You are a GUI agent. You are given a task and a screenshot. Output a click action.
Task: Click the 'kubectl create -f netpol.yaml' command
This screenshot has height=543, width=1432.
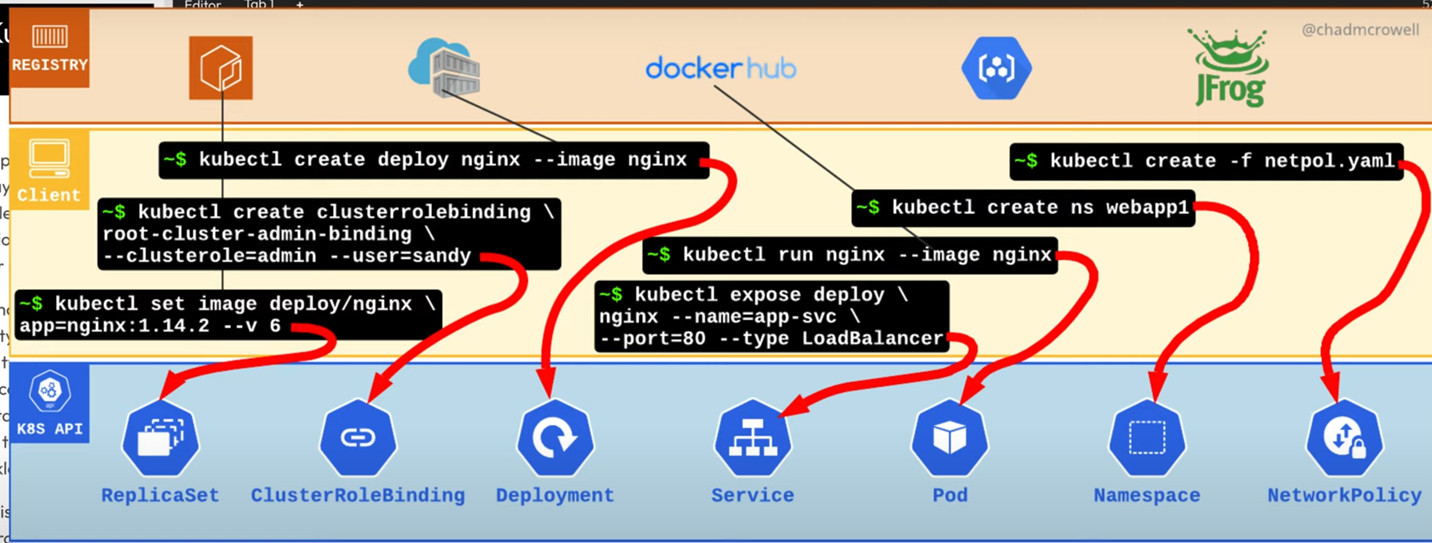point(1206,161)
